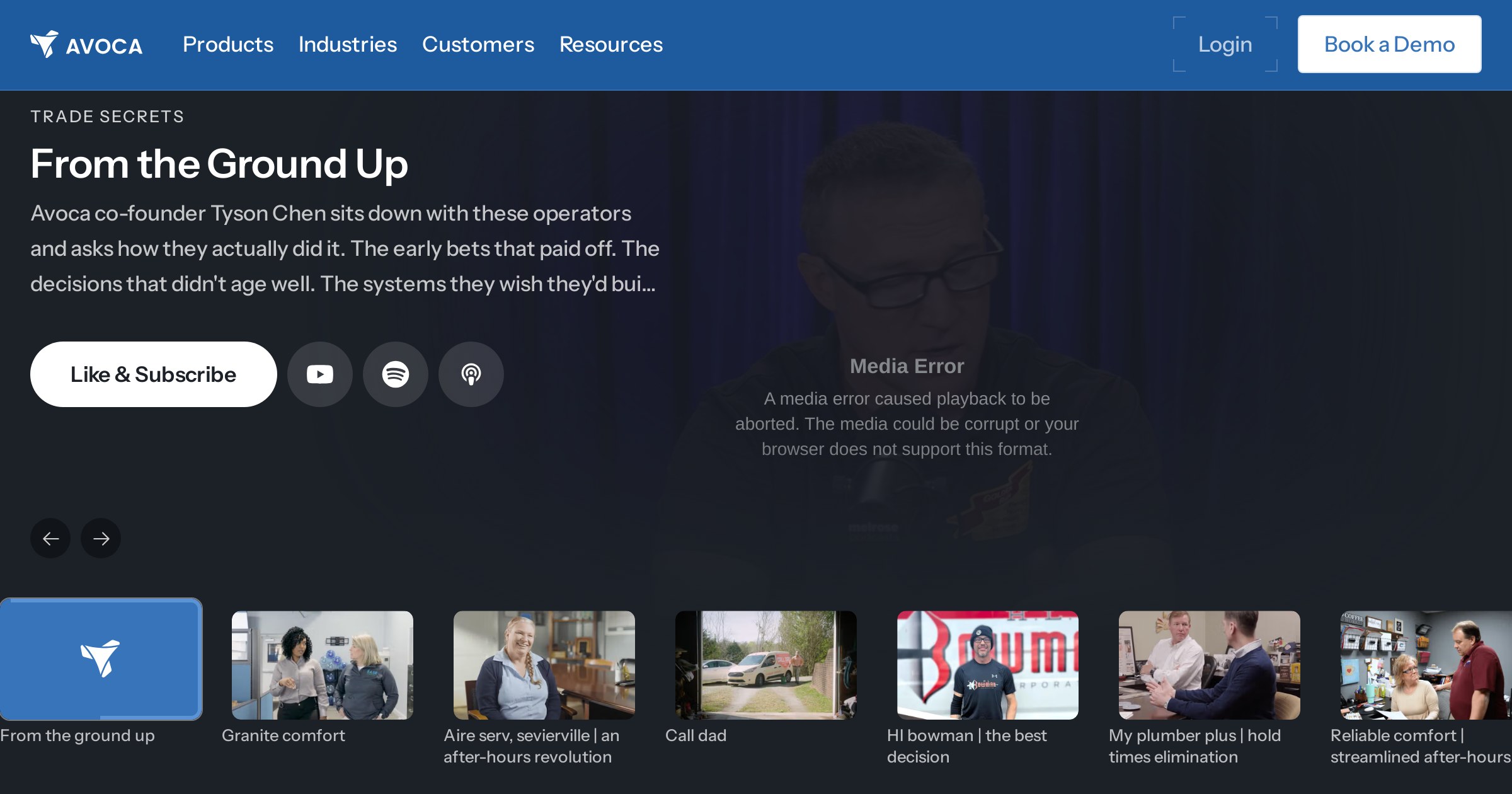The image size is (1512, 794).
Task: Click the Avoca logo in the header
Action: point(86,45)
